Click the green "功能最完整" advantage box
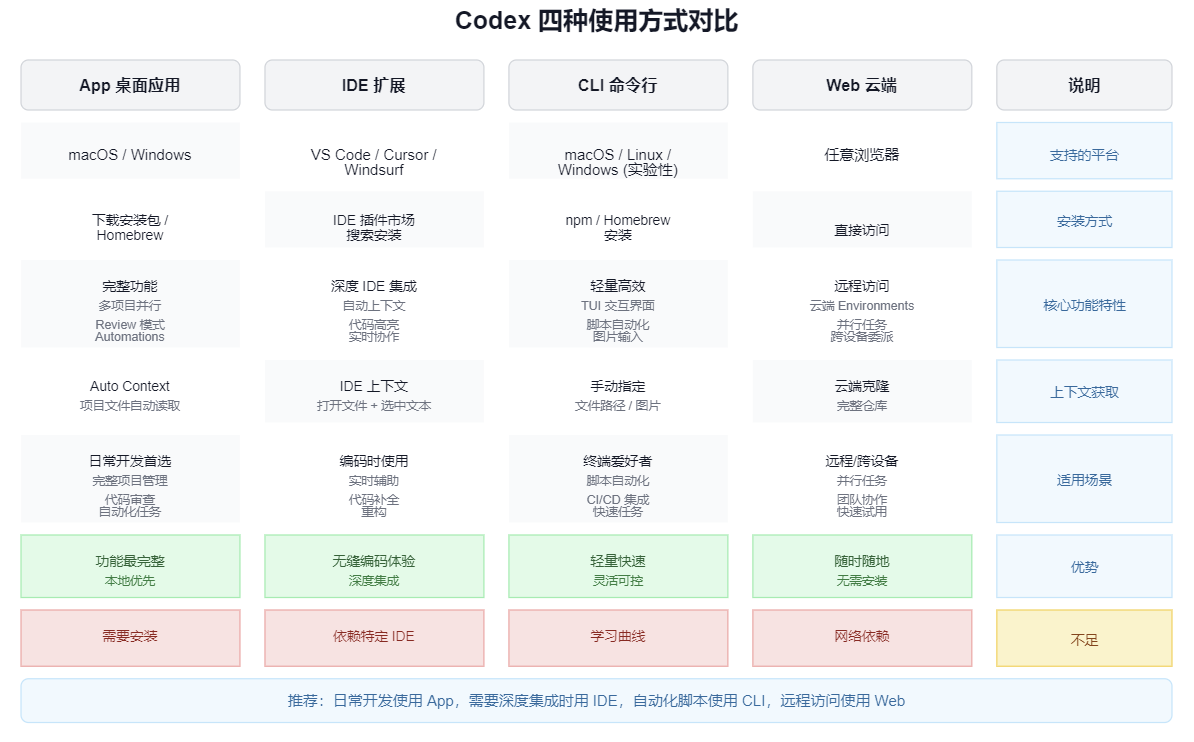The width and height of the screenshot is (1194, 742). pos(130,566)
